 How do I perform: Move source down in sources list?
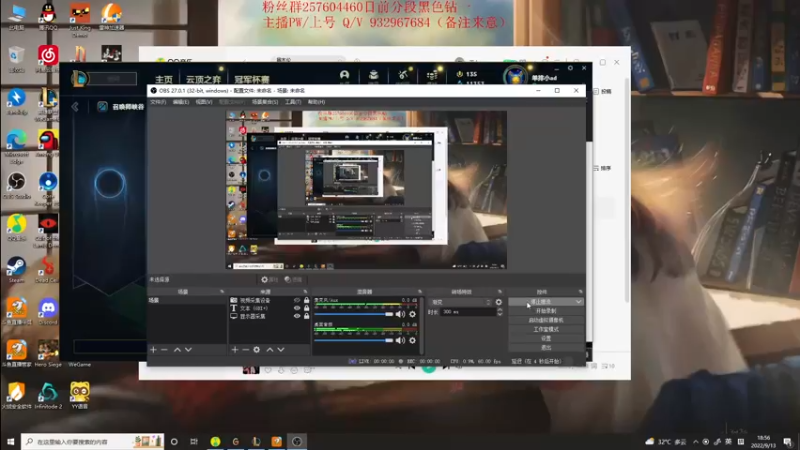(281, 349)
